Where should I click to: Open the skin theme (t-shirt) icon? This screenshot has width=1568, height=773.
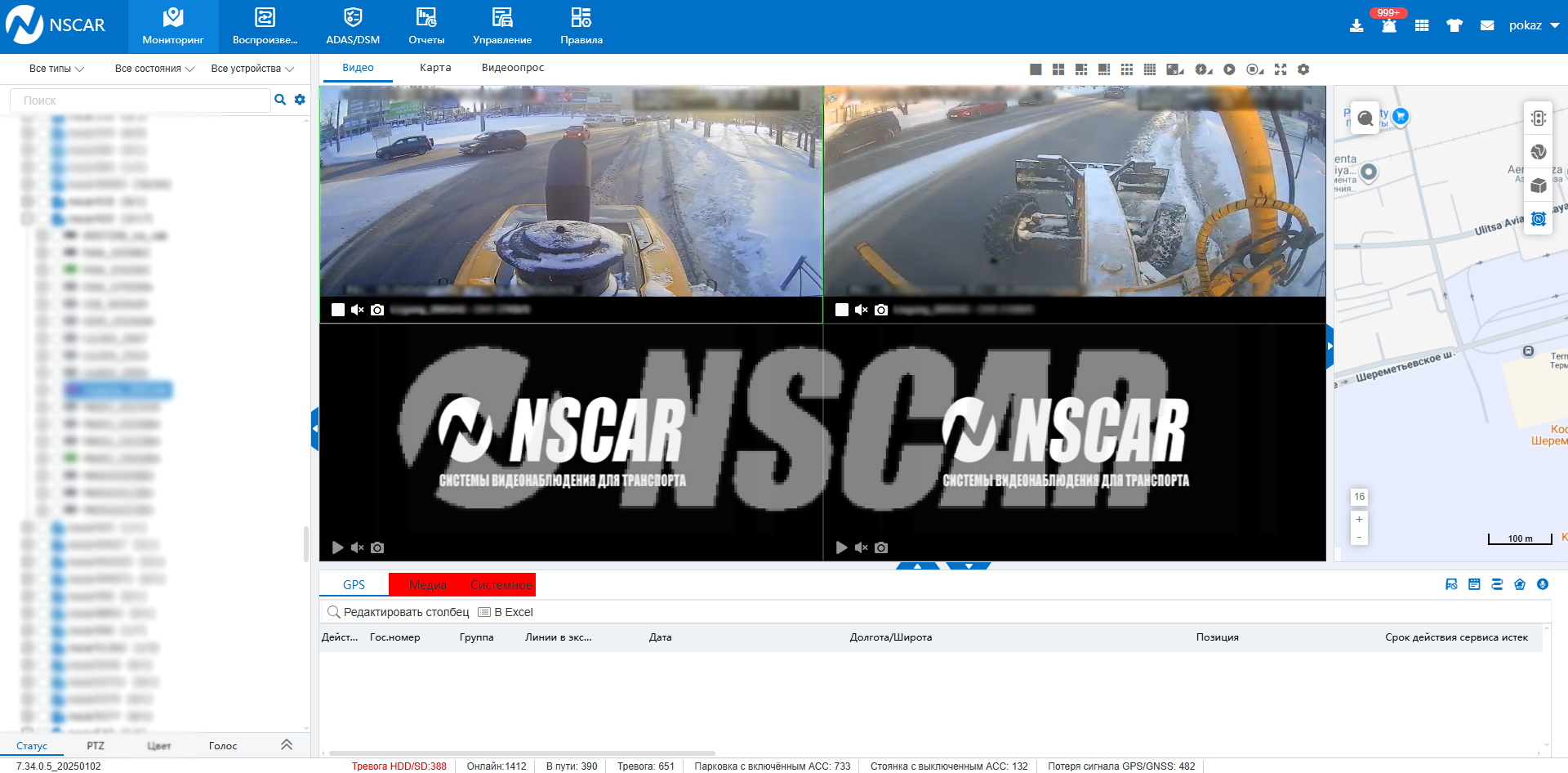tap(1454, 26)
